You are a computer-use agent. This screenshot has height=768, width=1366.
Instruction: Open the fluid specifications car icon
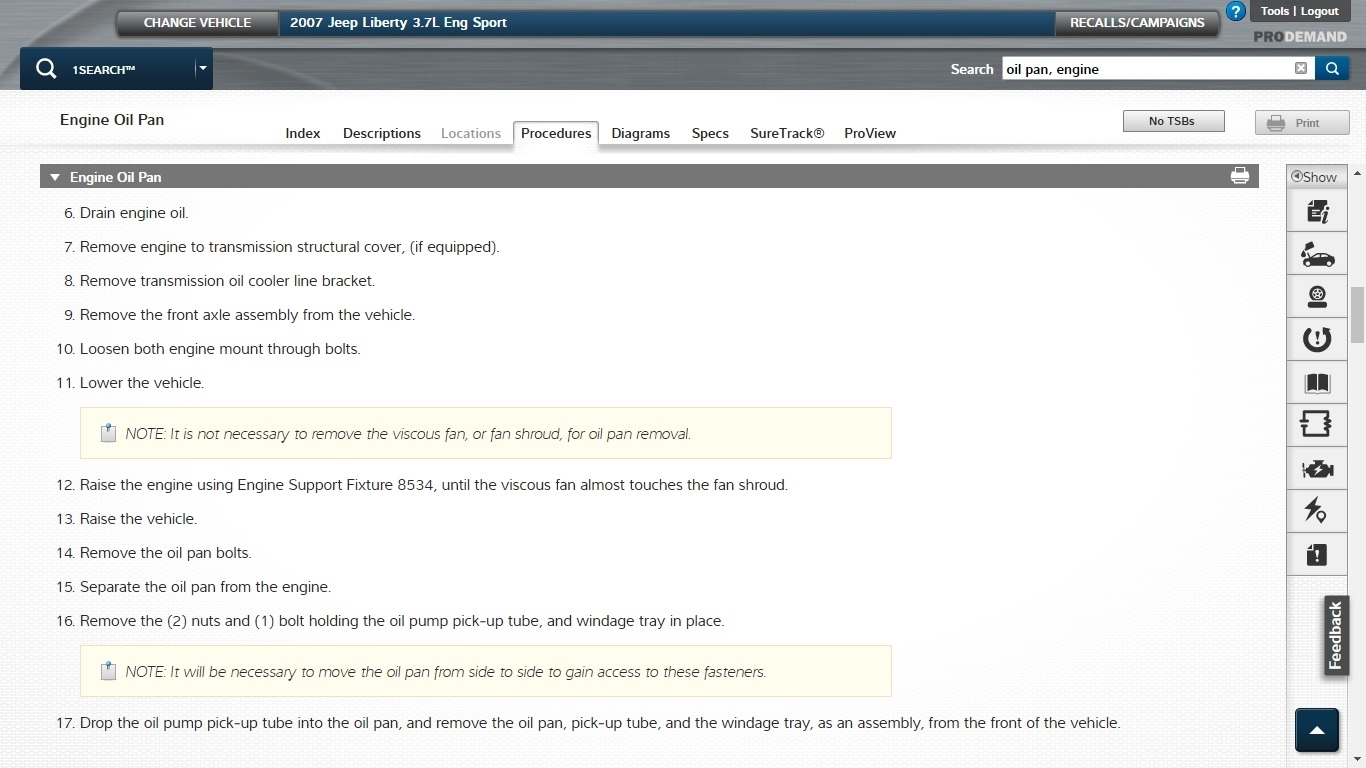point(1317,254)
